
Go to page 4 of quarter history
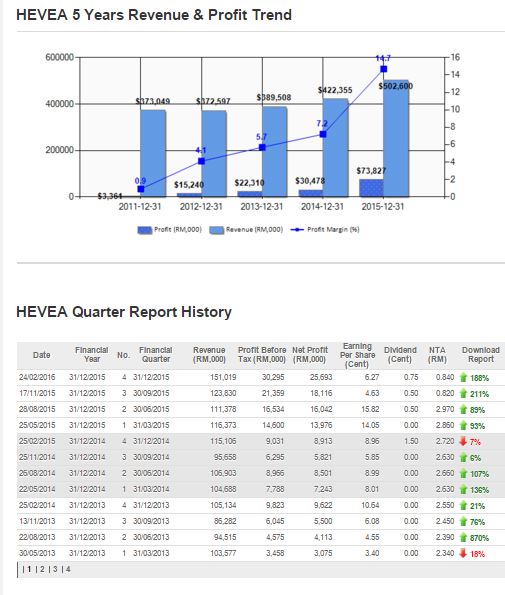68,569
